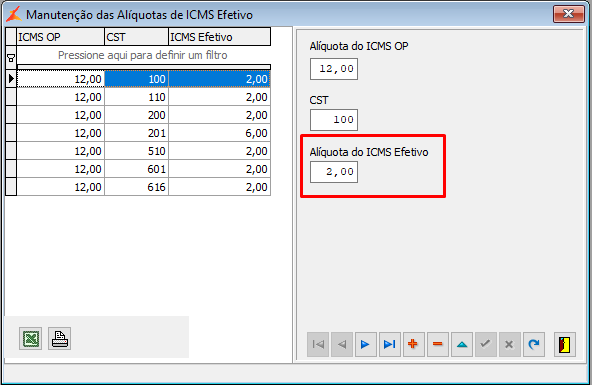
Task: Open the filter icon beside the filter row
Action: click(11, 58)
